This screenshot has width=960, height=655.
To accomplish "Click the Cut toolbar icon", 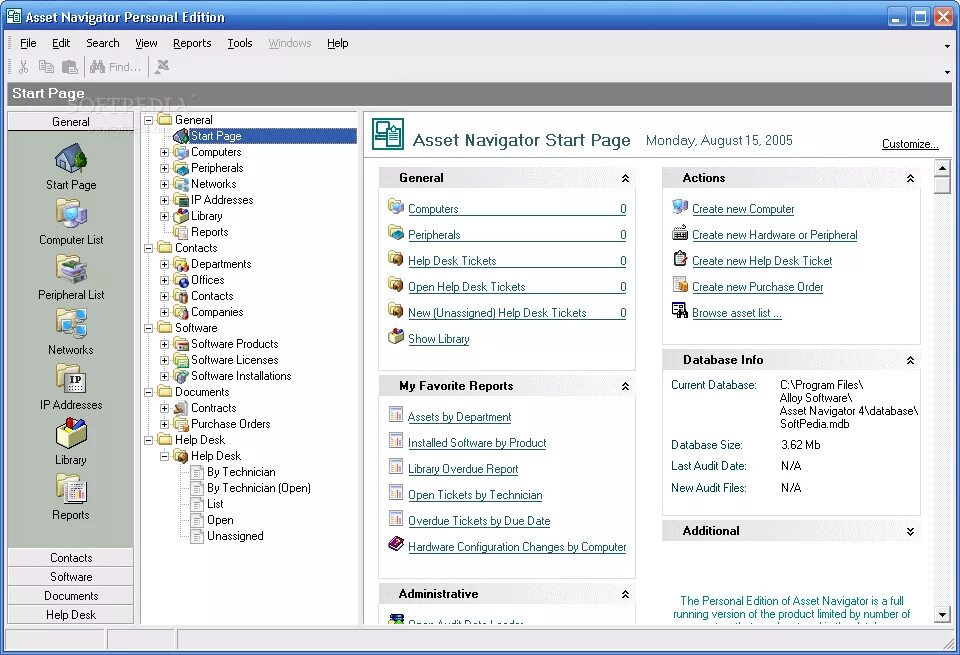I will point(23,67).
